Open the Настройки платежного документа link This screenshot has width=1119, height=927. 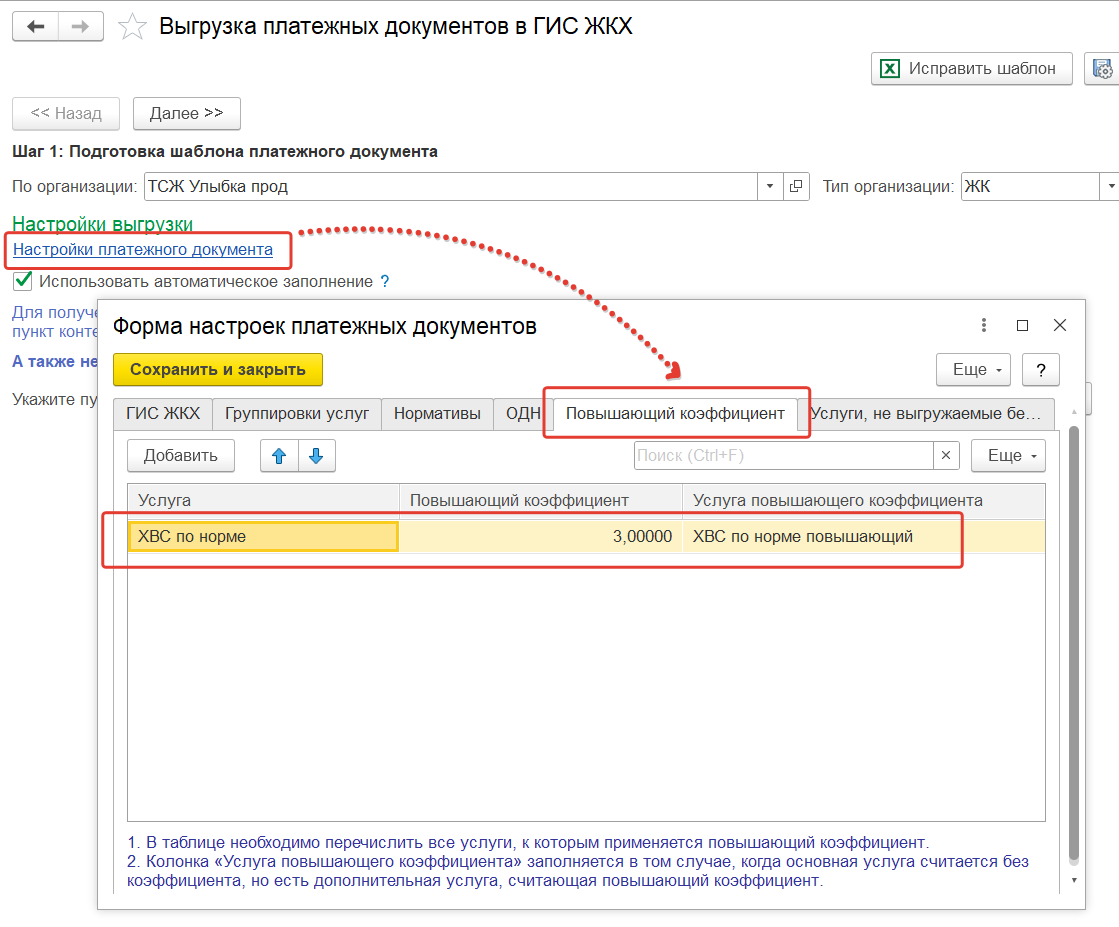[x=143, y=249]
